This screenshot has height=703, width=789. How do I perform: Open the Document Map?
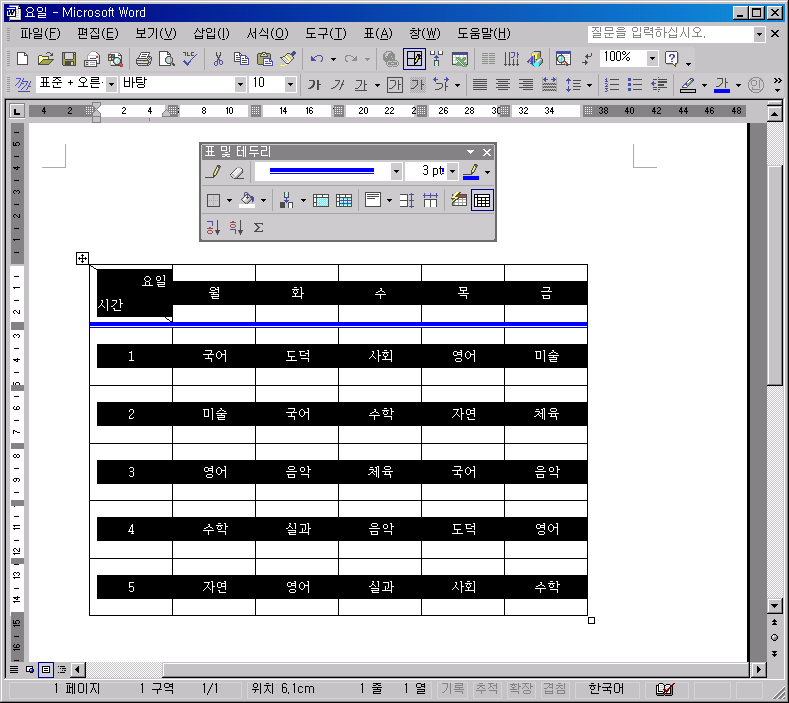coord(563,59)
